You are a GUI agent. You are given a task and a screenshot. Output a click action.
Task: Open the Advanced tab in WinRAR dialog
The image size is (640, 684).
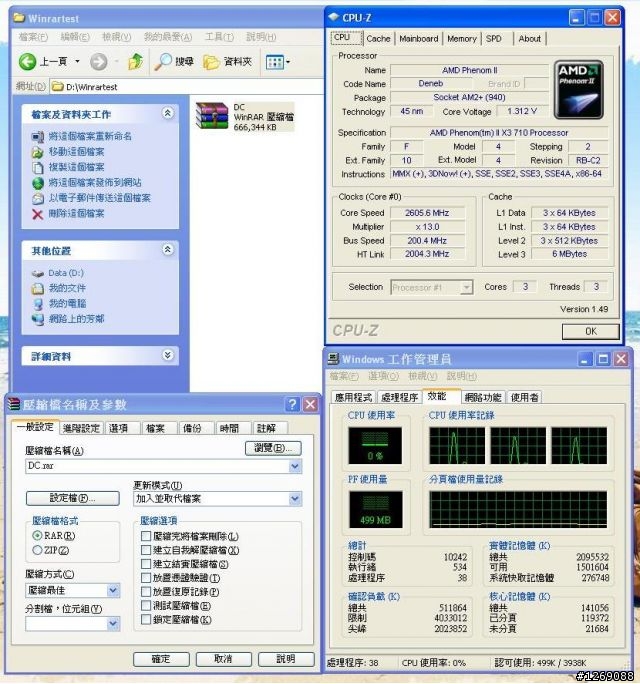[x=81, y=428]
